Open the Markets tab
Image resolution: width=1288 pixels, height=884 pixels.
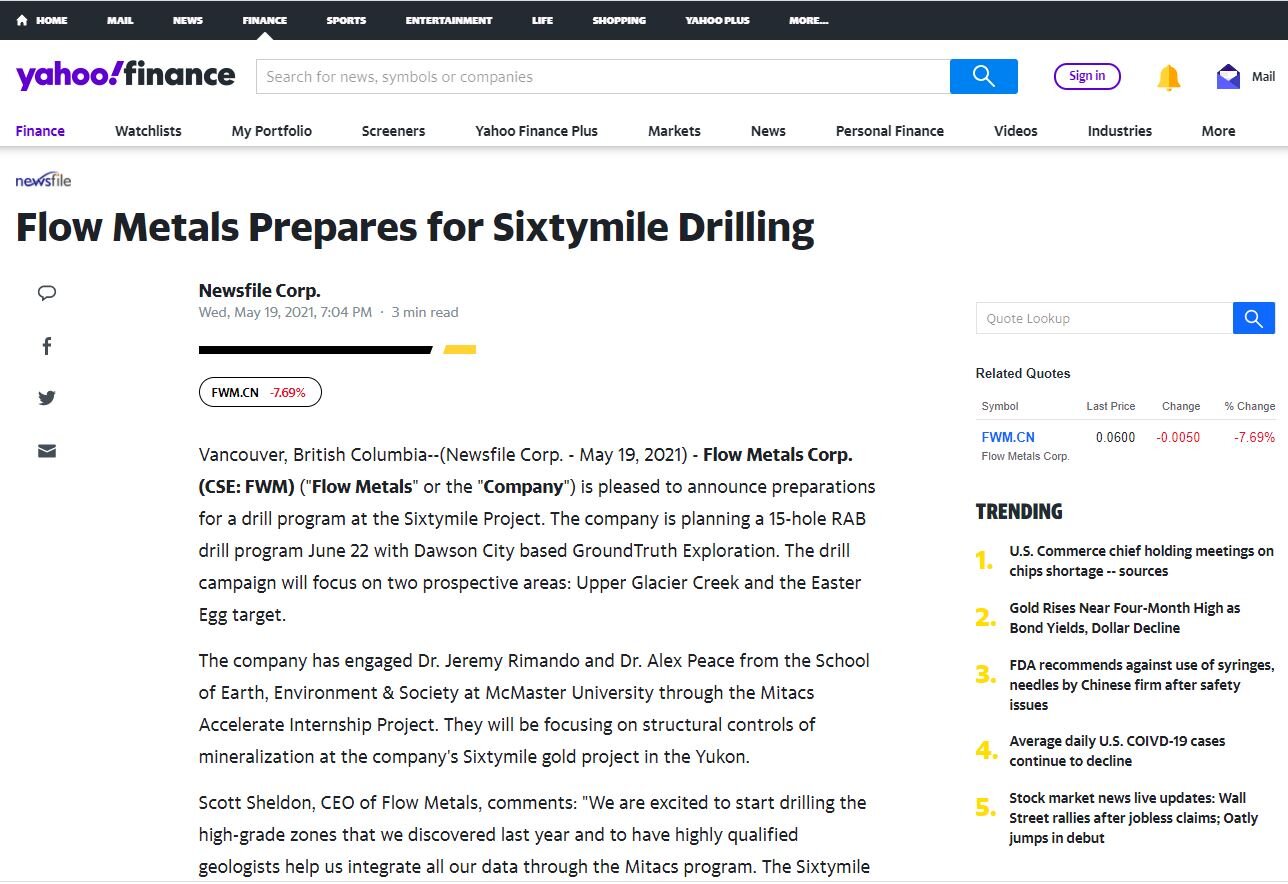[674, 131]
